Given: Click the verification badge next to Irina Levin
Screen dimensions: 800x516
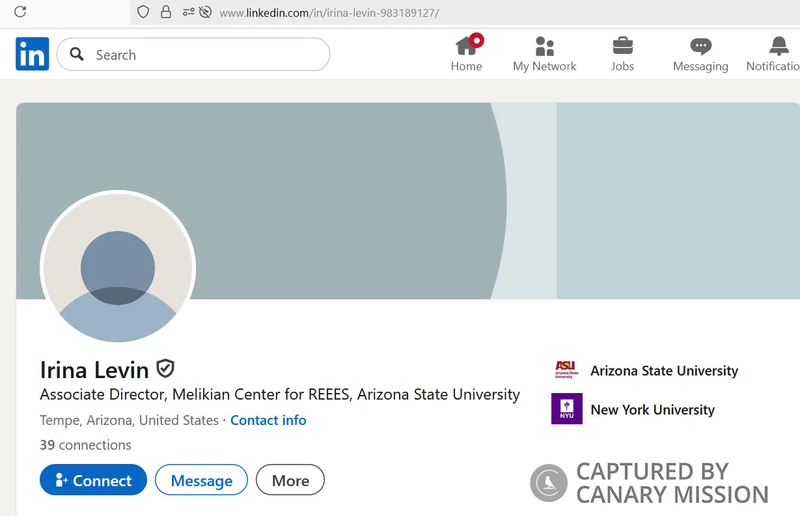Looking at the screenshot, I should 165,368.
